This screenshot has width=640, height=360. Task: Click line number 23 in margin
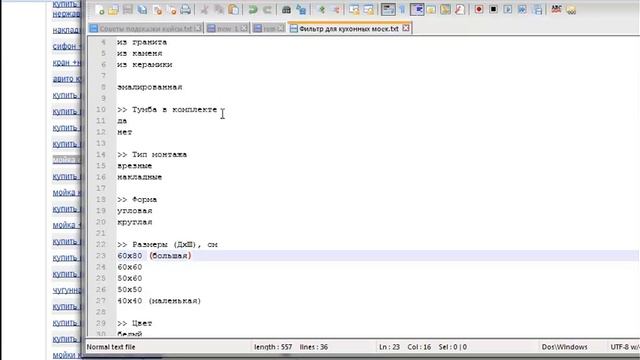pyautogui.click(x=100, y=256)
